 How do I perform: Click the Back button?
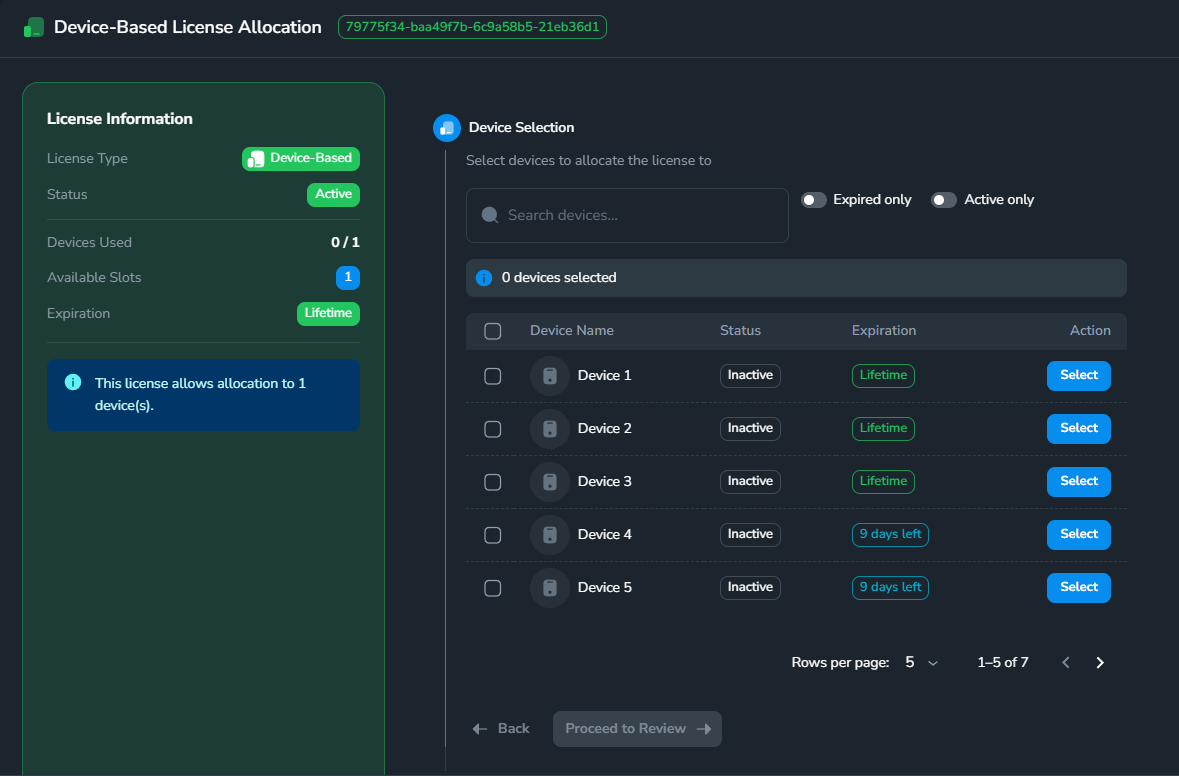point(501,729)
